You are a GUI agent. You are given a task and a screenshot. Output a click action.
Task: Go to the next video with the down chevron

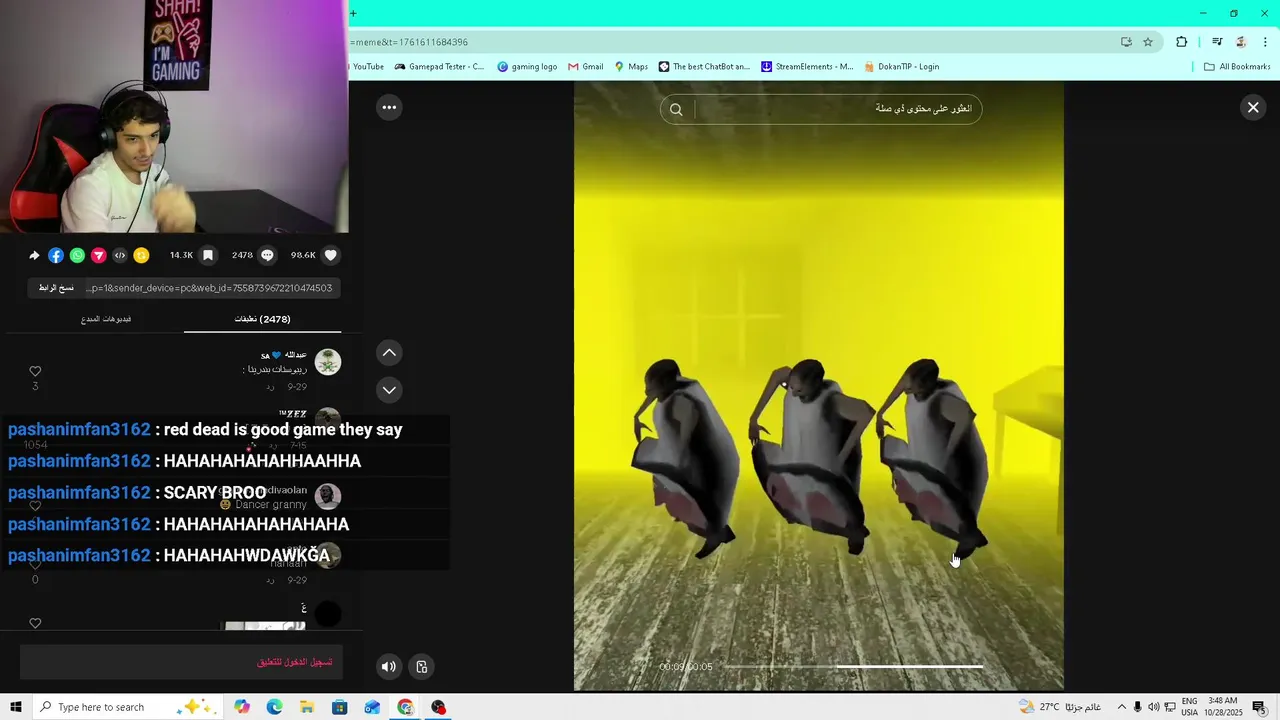(x=389, y=390)
